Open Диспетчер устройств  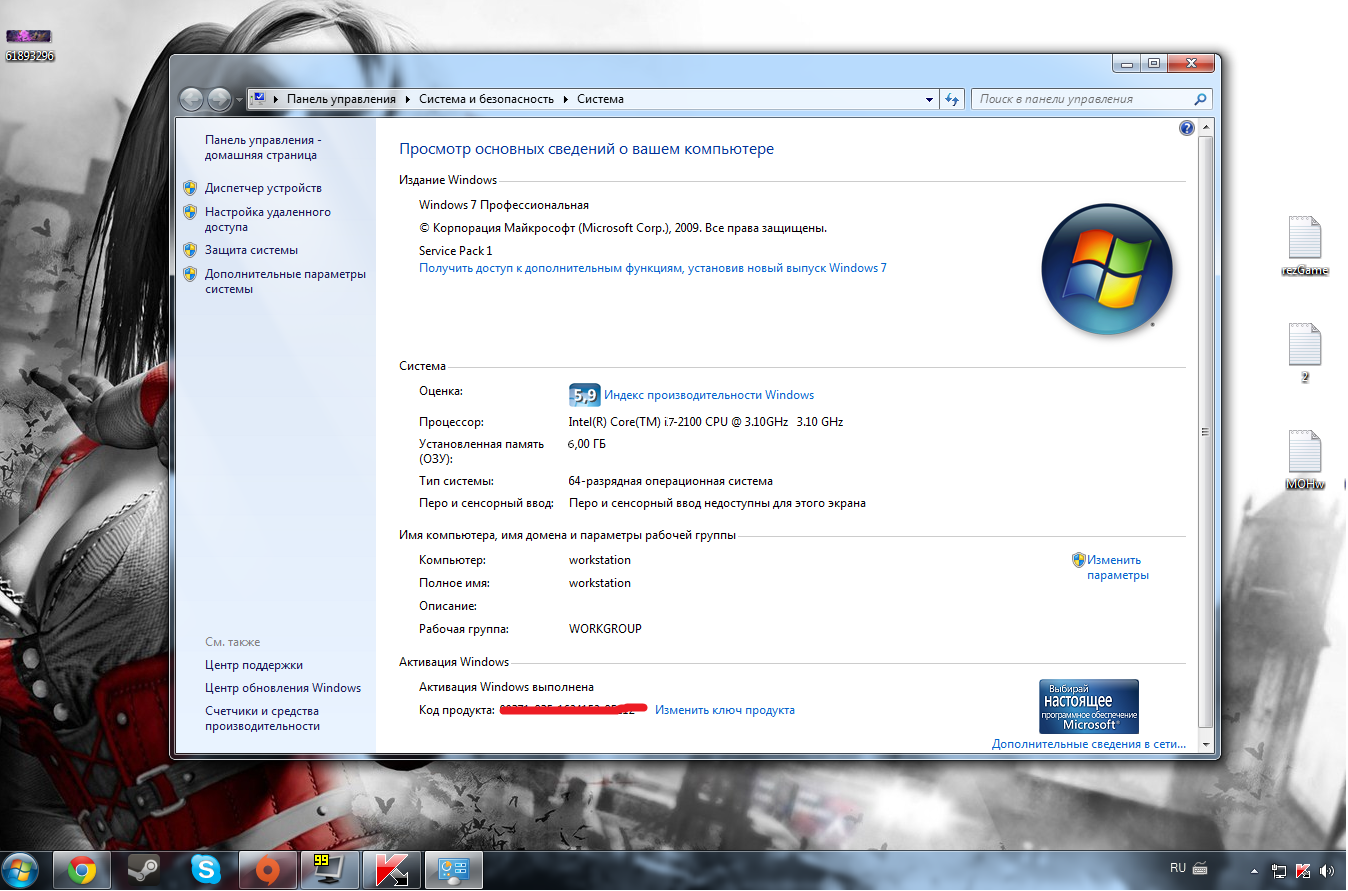pos(263,188)
